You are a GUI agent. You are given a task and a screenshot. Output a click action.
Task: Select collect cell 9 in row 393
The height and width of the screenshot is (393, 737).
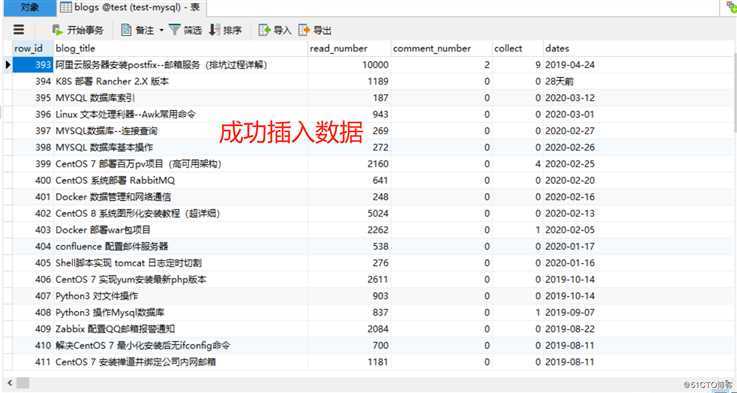click(x=517, y=65)
